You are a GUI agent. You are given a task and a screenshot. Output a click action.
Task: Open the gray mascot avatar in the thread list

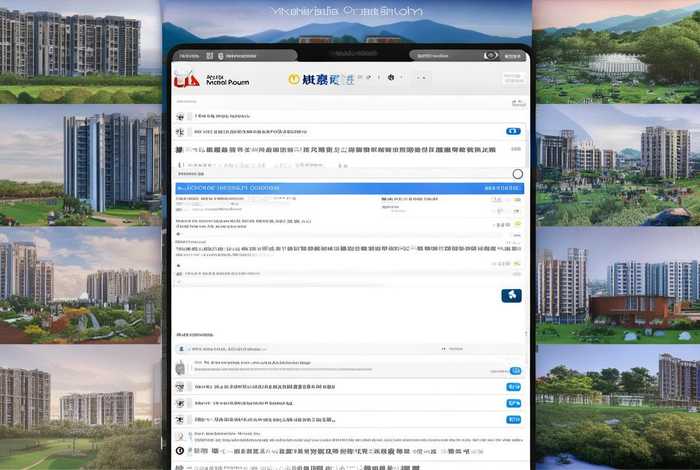coord(180,368)
